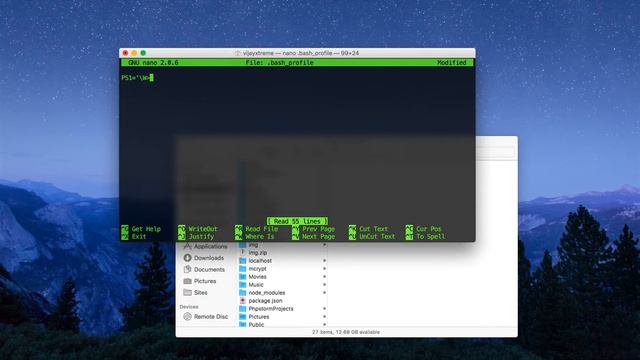The image size is (640, 360).
Task: Click the Next Page shortcut in nano
Action: point(313,237)
